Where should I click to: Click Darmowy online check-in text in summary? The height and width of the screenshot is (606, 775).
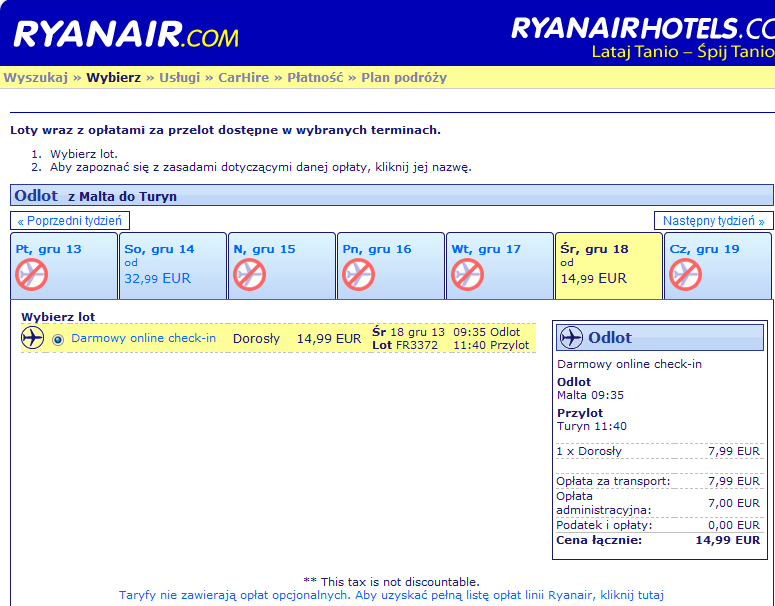(x=629, y=364)
